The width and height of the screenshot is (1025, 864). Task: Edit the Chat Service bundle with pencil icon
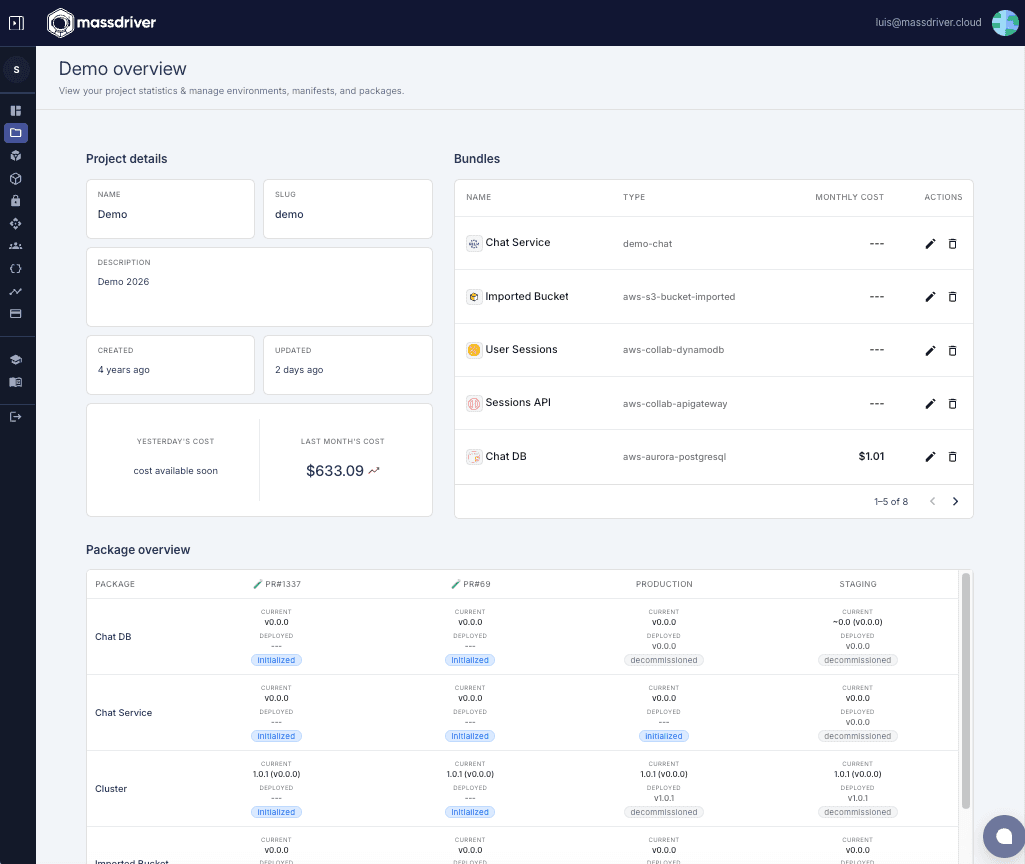point(930,243)
